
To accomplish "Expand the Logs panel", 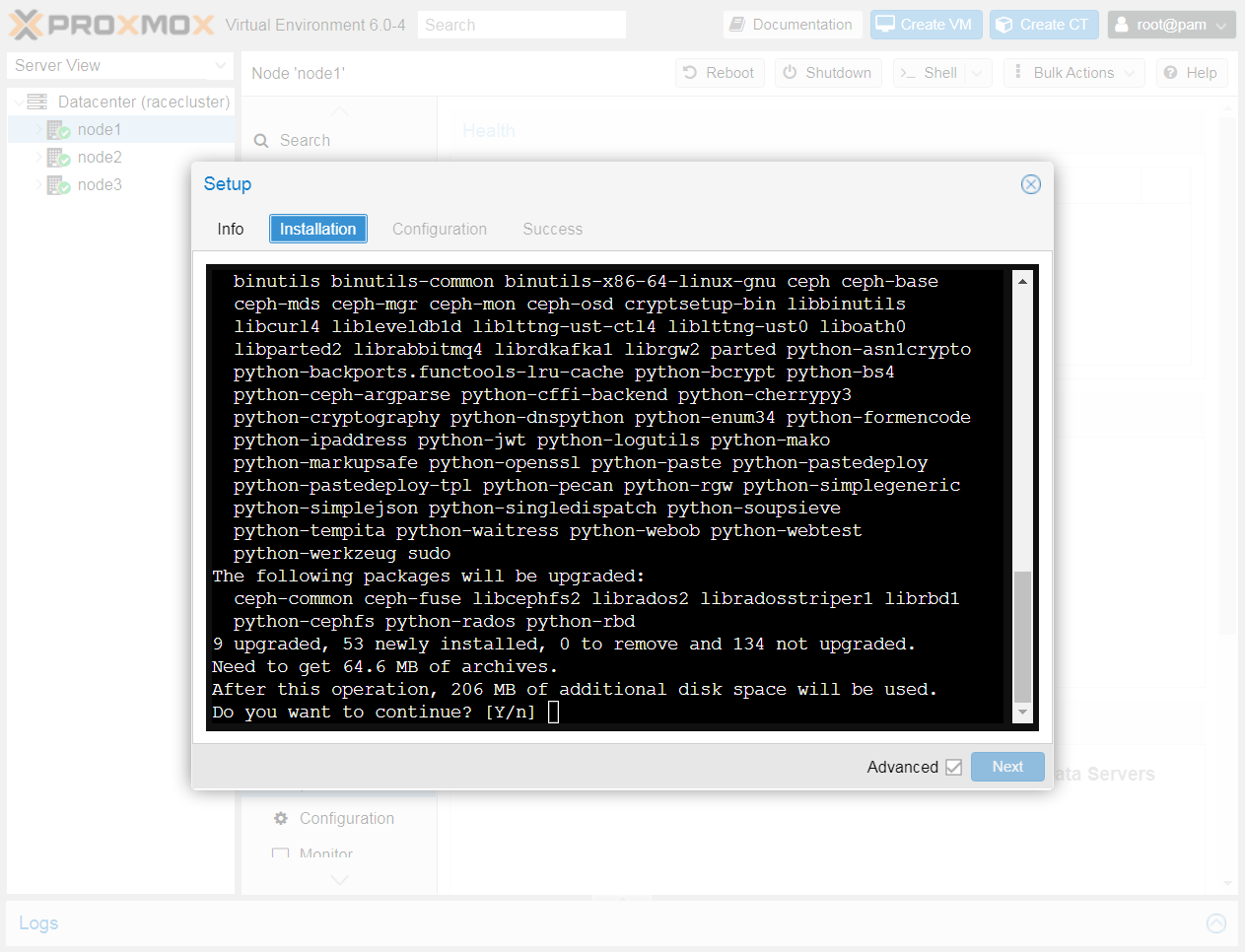I will pyautogui.click(x=1216, y=923).
